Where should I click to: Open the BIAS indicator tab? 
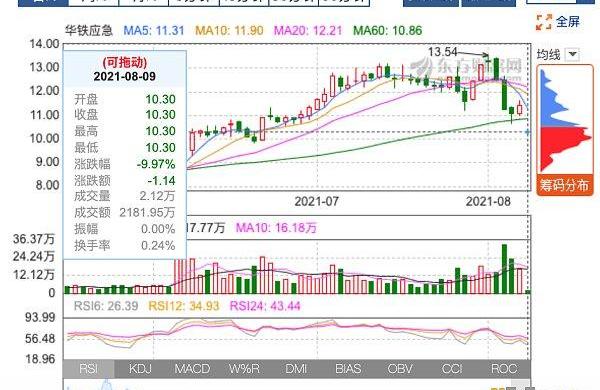click(x=348, y=369)
